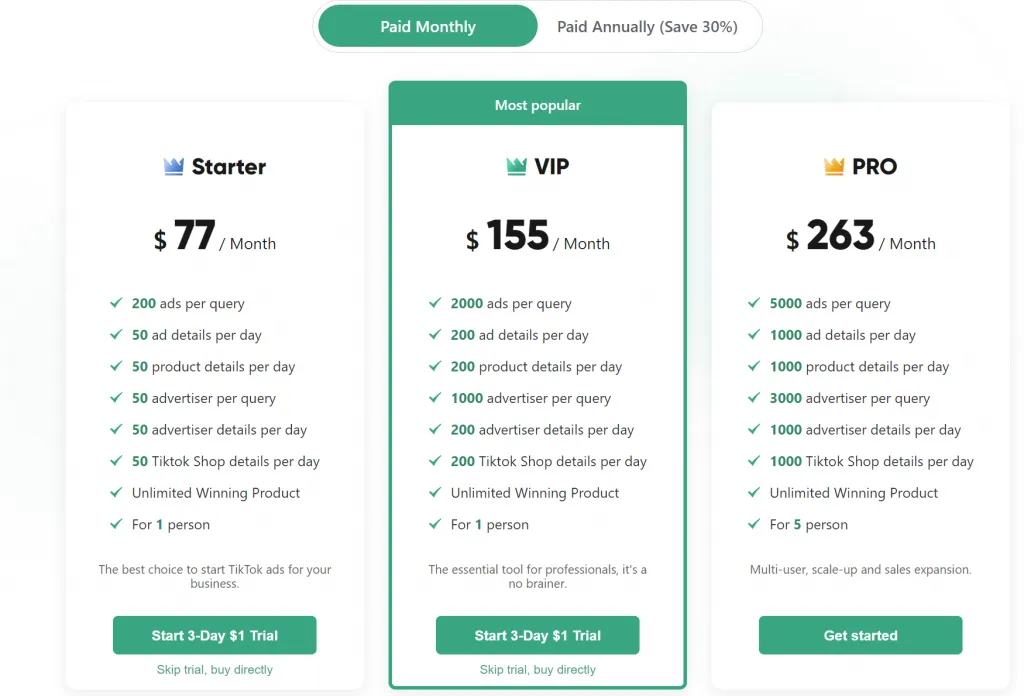Toggle the annual 30% savings plan
1024x696 pixels.
point(647,26)
